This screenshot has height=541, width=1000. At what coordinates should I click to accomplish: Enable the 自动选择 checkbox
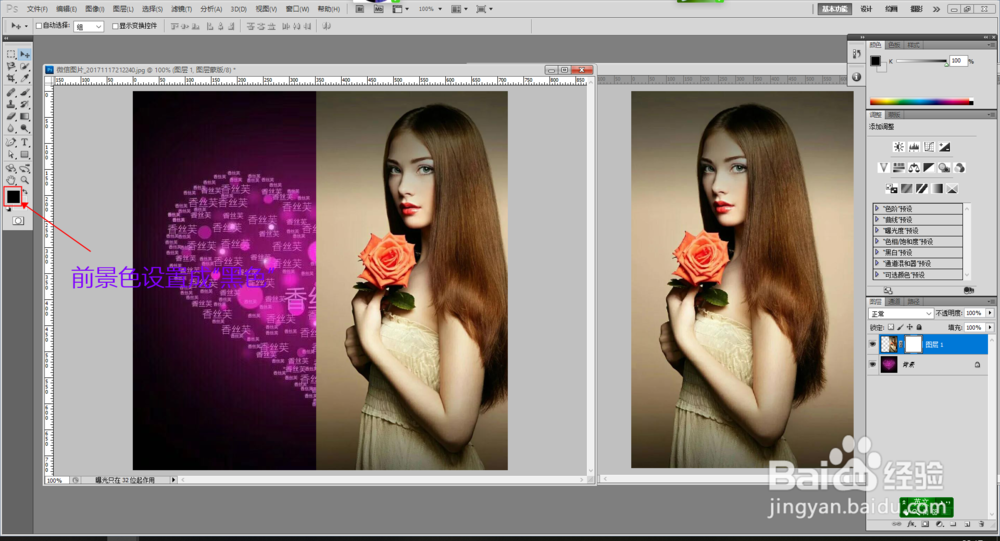click(x=39, y=26)
